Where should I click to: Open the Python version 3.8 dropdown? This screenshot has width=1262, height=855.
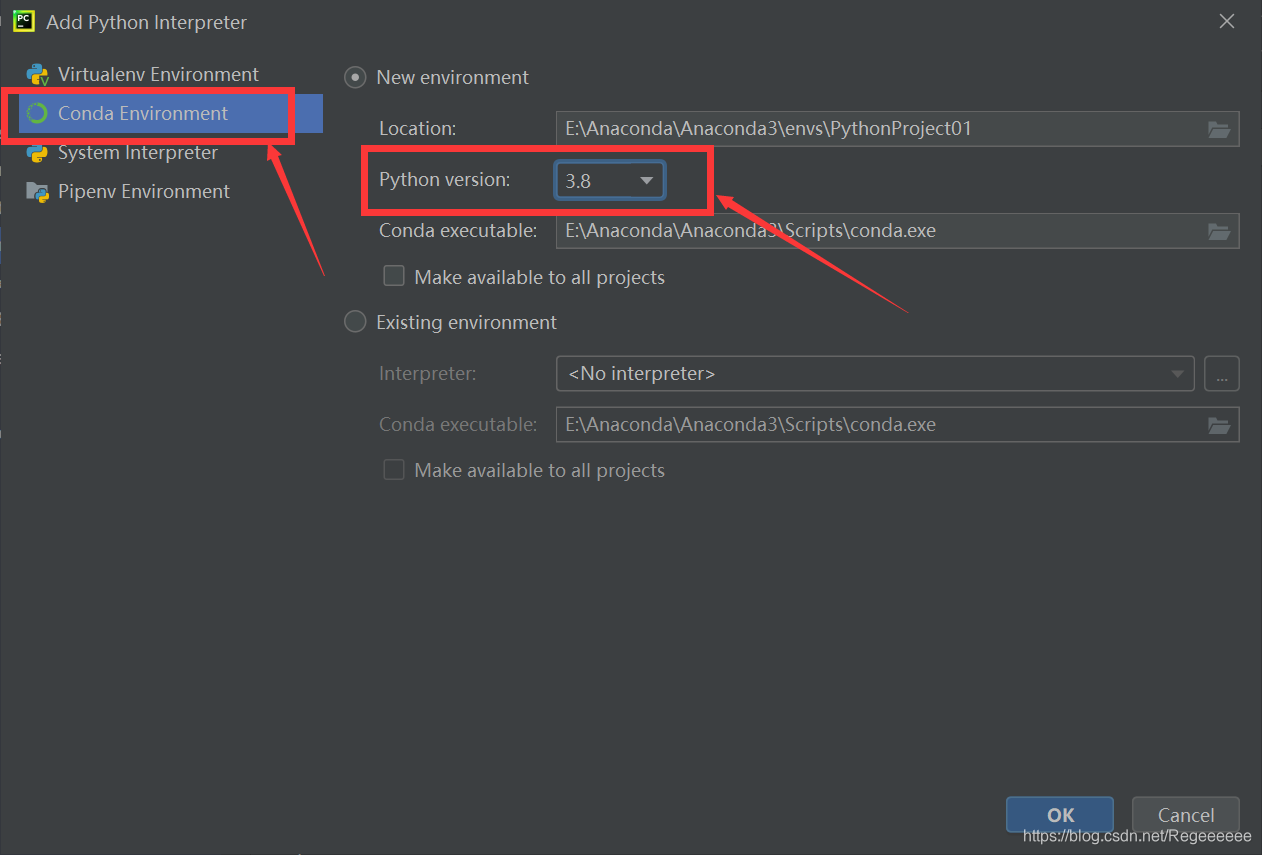pyautogui.click(x=610, y=181)
